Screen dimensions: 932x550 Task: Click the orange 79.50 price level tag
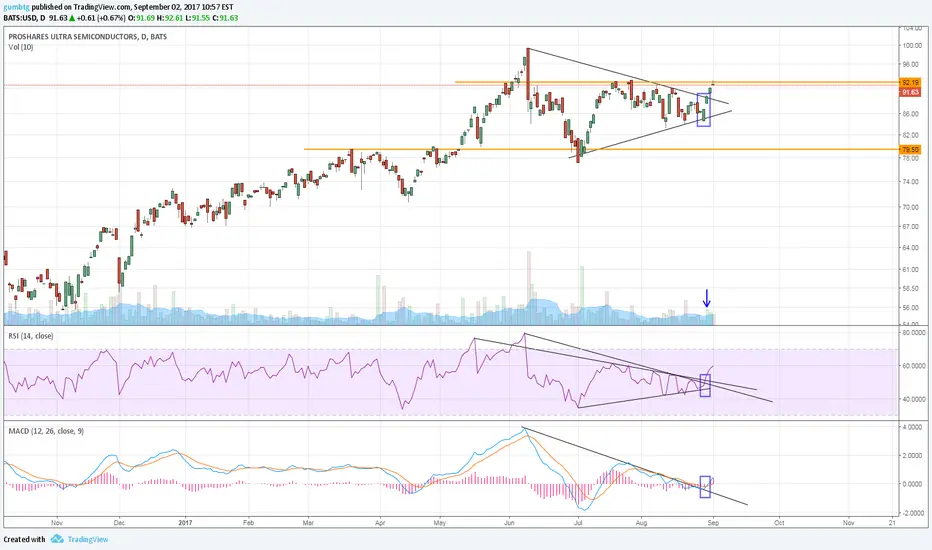click(x=910, y=150)
